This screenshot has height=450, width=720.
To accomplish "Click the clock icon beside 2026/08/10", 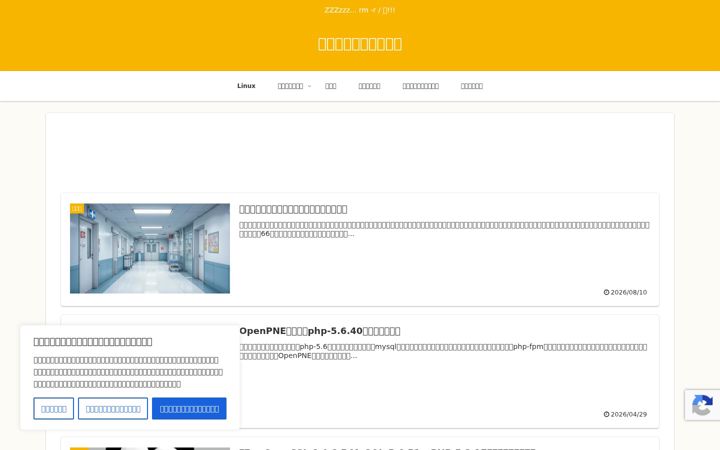I will [606, 292].
